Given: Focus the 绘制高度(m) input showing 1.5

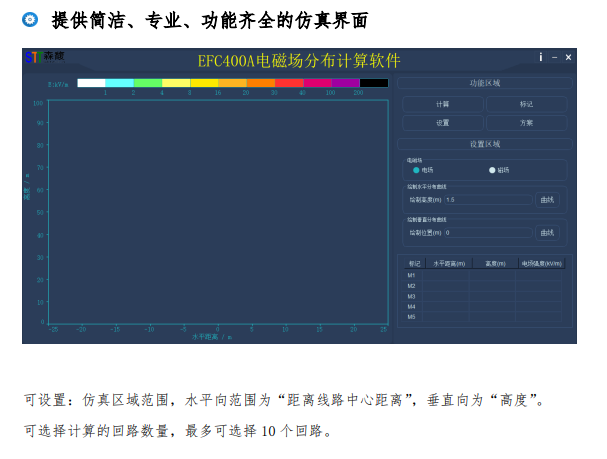Looking at the screenshot, I should [x=488, y=200].
